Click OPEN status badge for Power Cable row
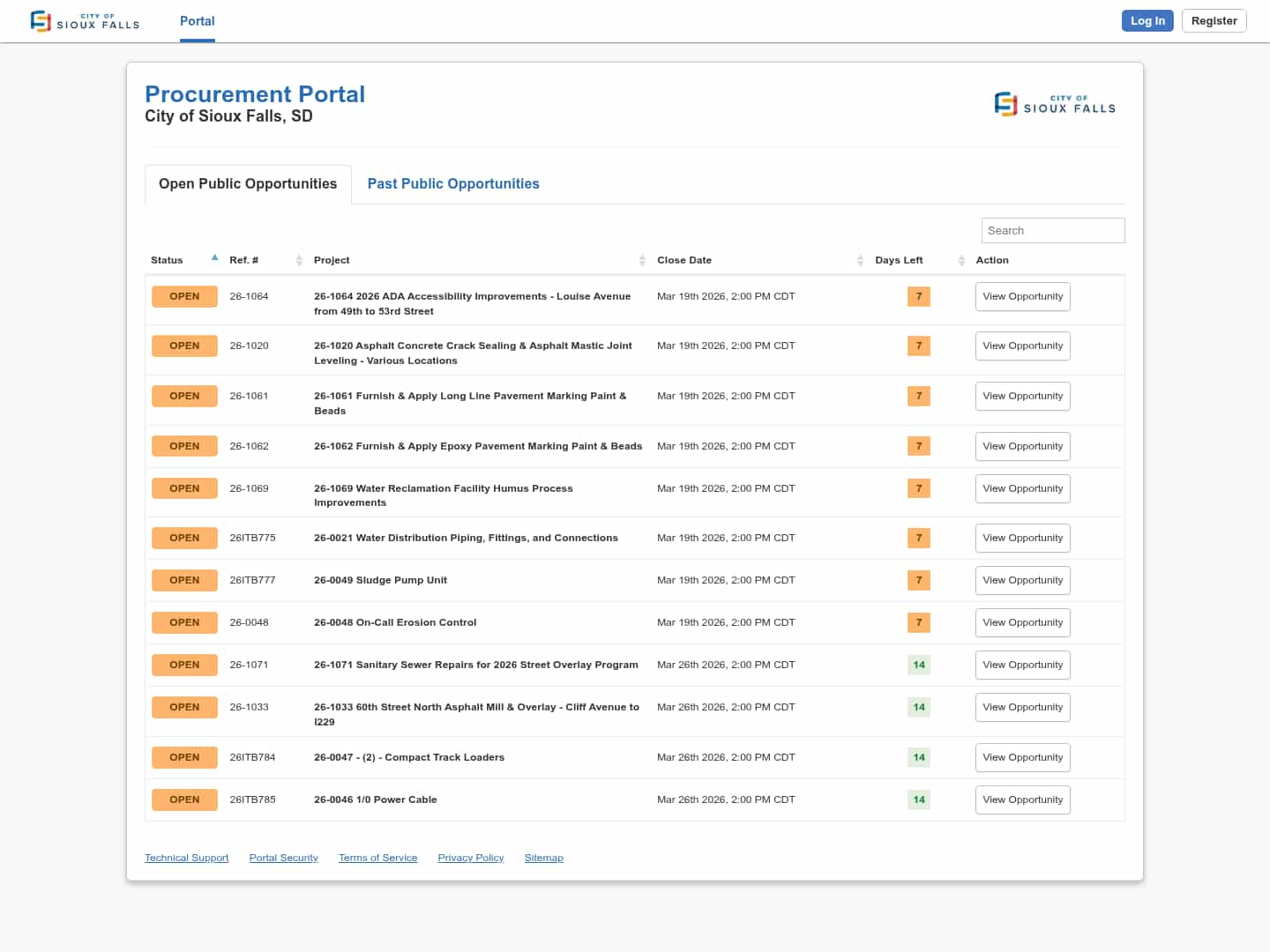This screenshot has width=1270, height=952. pos(184,800)
